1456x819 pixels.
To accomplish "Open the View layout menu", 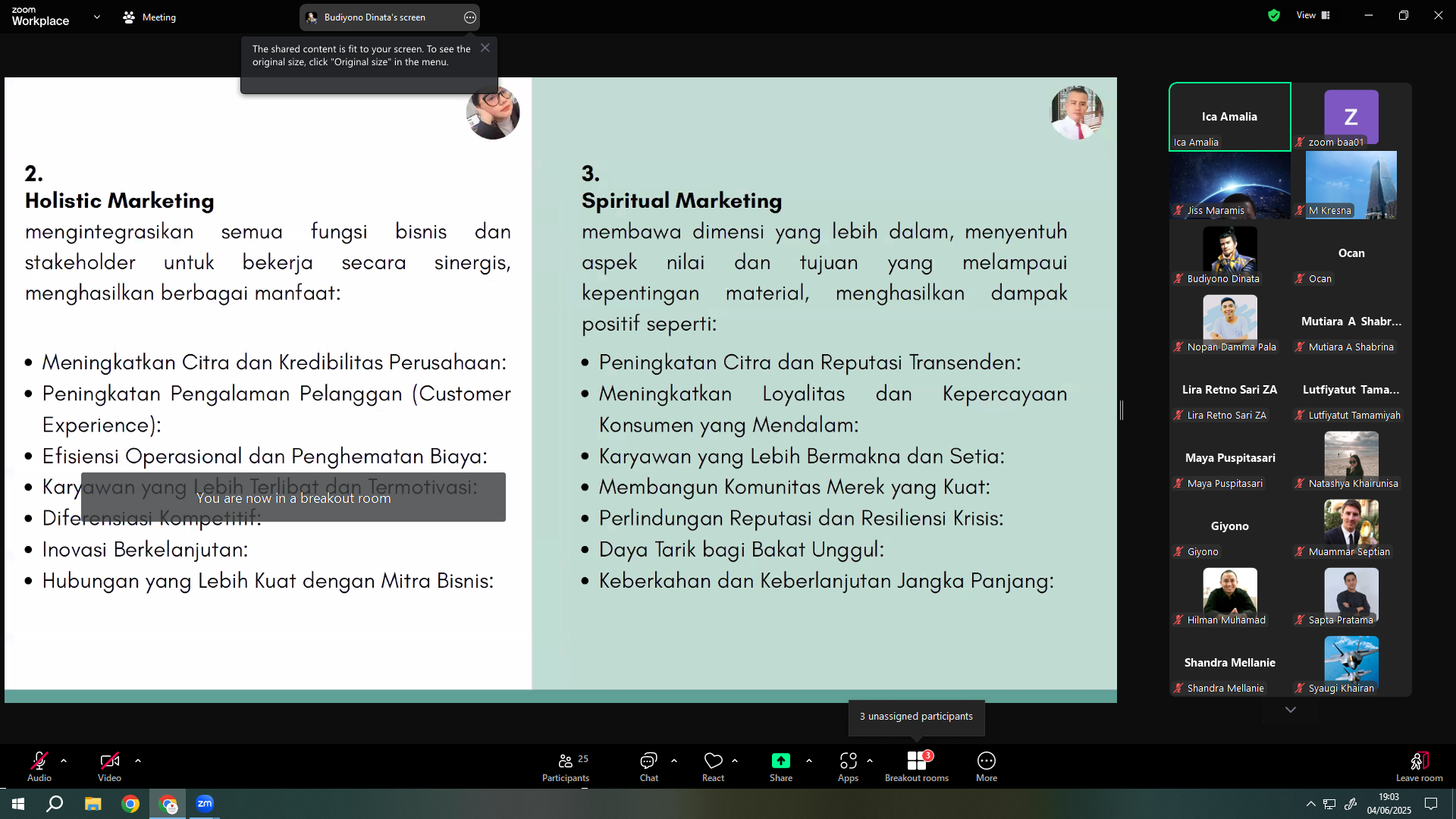I will pyautogui.click(x=1313, y=15).
